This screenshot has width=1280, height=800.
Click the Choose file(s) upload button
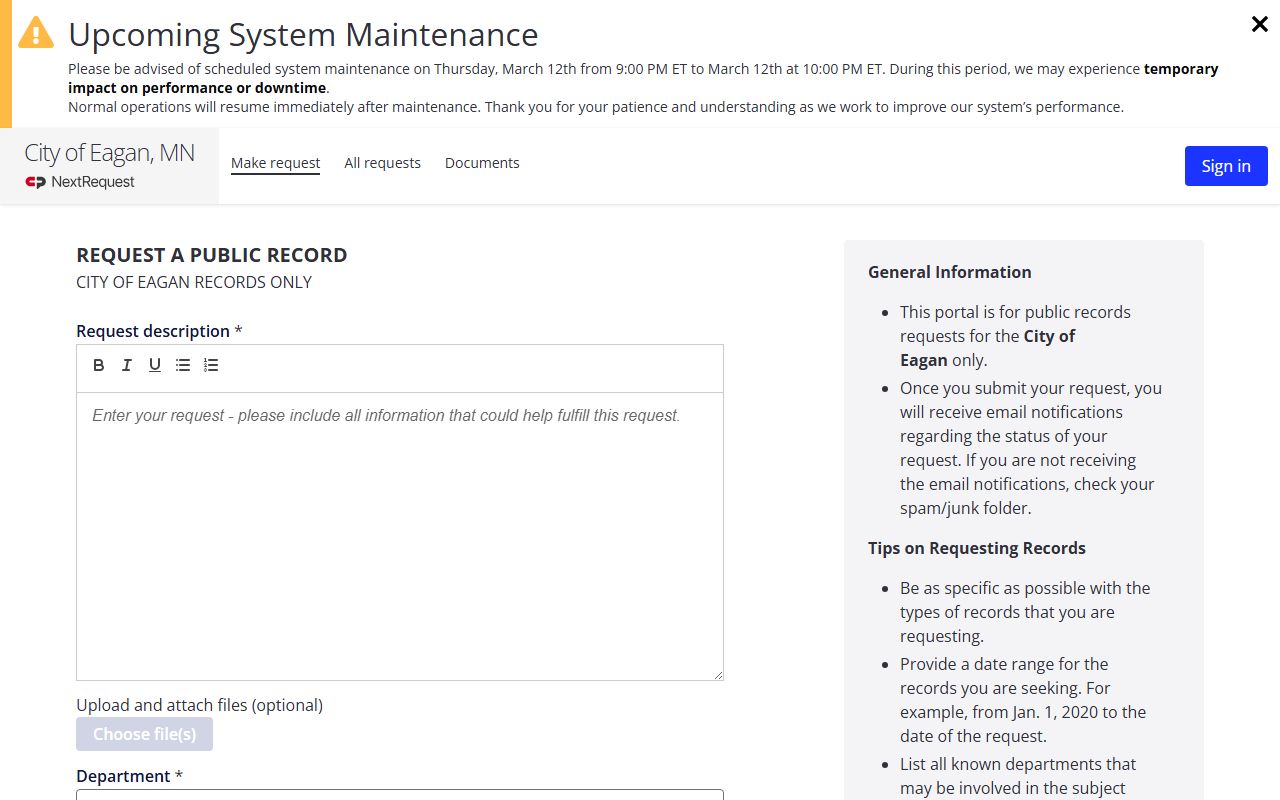coord(144,734)
